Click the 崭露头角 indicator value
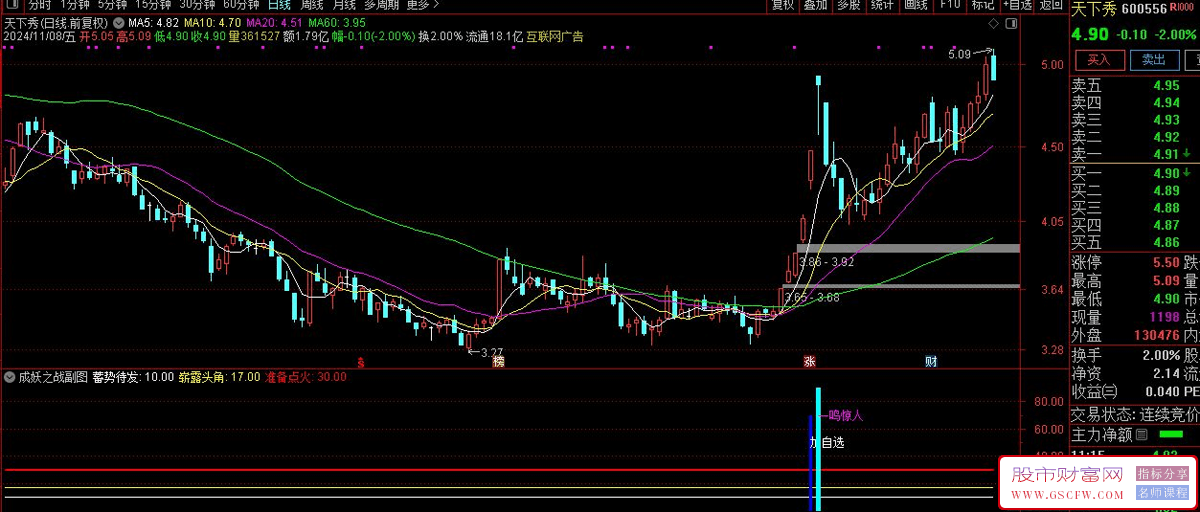Viewport: 1200px width, 512px height. [219, 377]
